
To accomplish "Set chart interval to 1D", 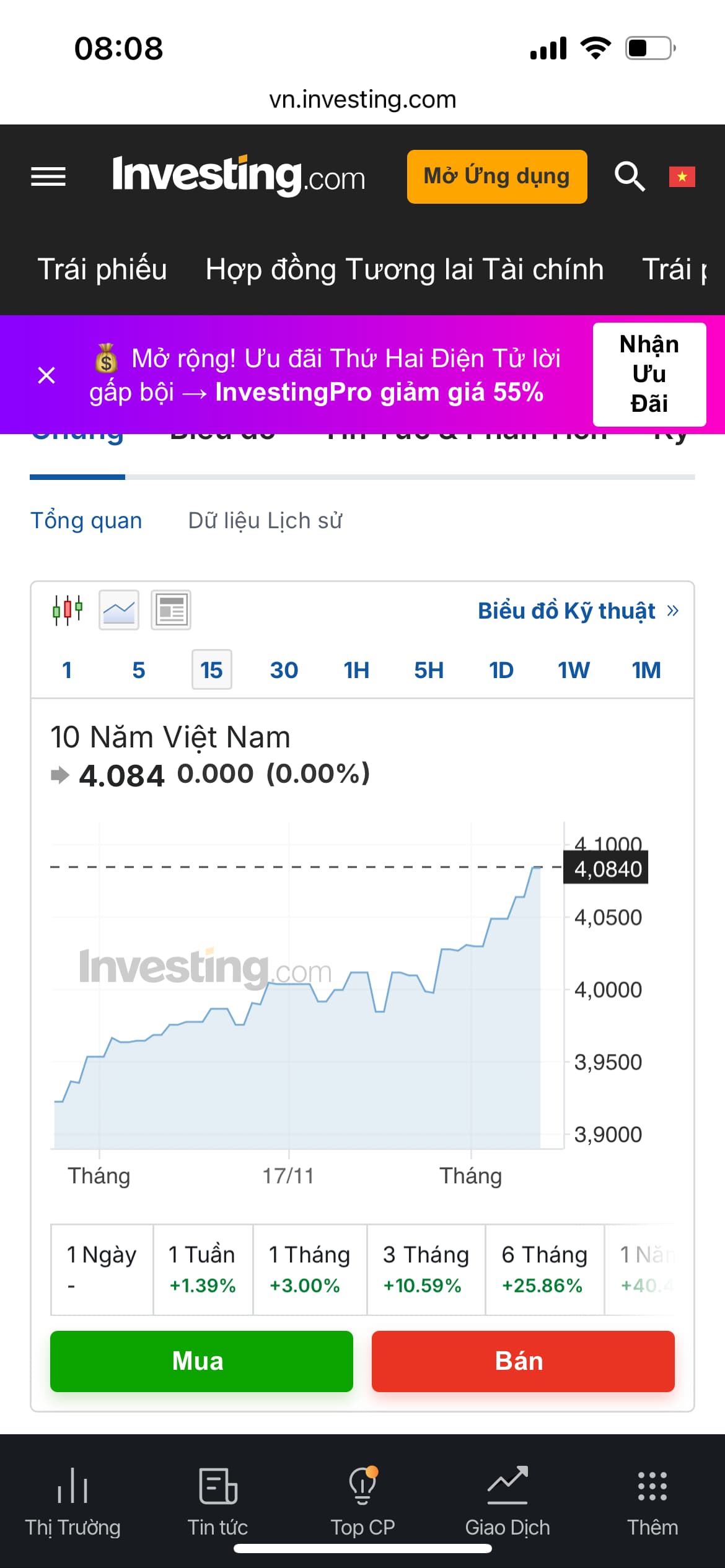I will point(501,670).
